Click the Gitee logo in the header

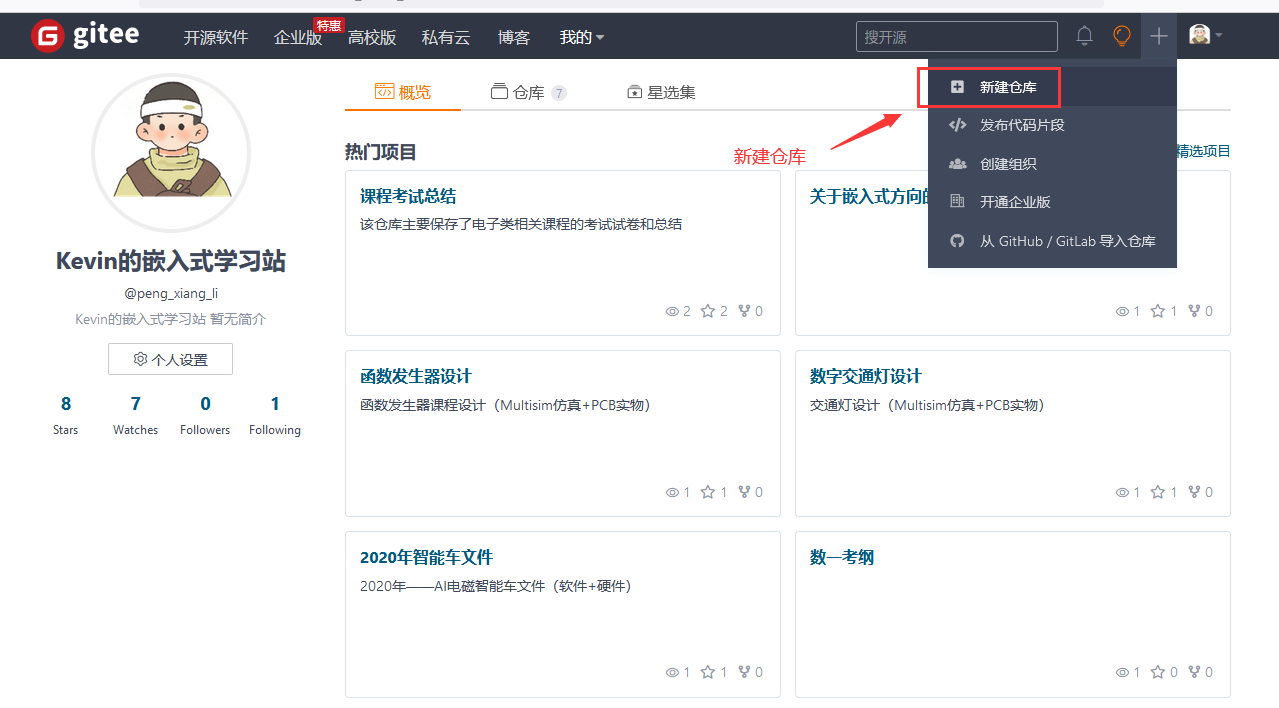85,36
